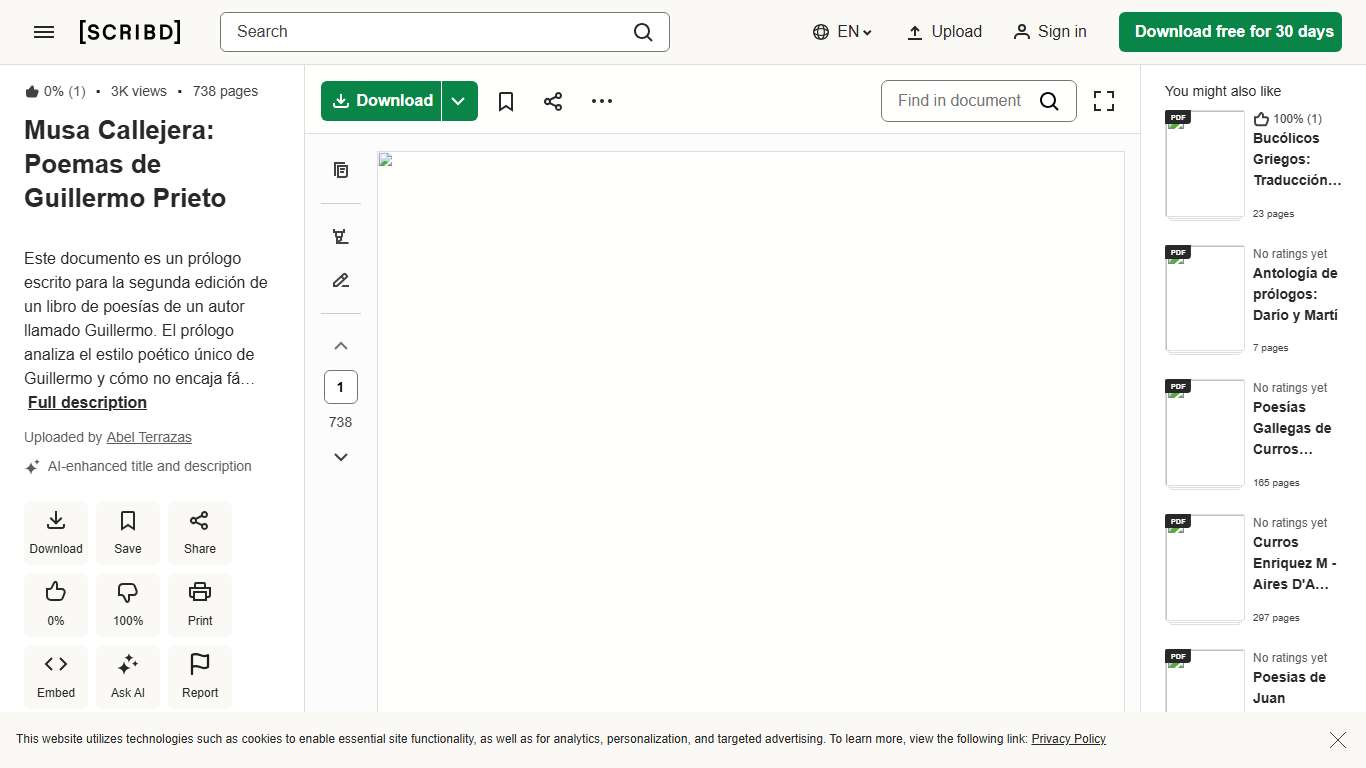This screenshot has height=768, width=1366.
Task: Expand the Download options dropdown arrow
Action: click(459, 101)
